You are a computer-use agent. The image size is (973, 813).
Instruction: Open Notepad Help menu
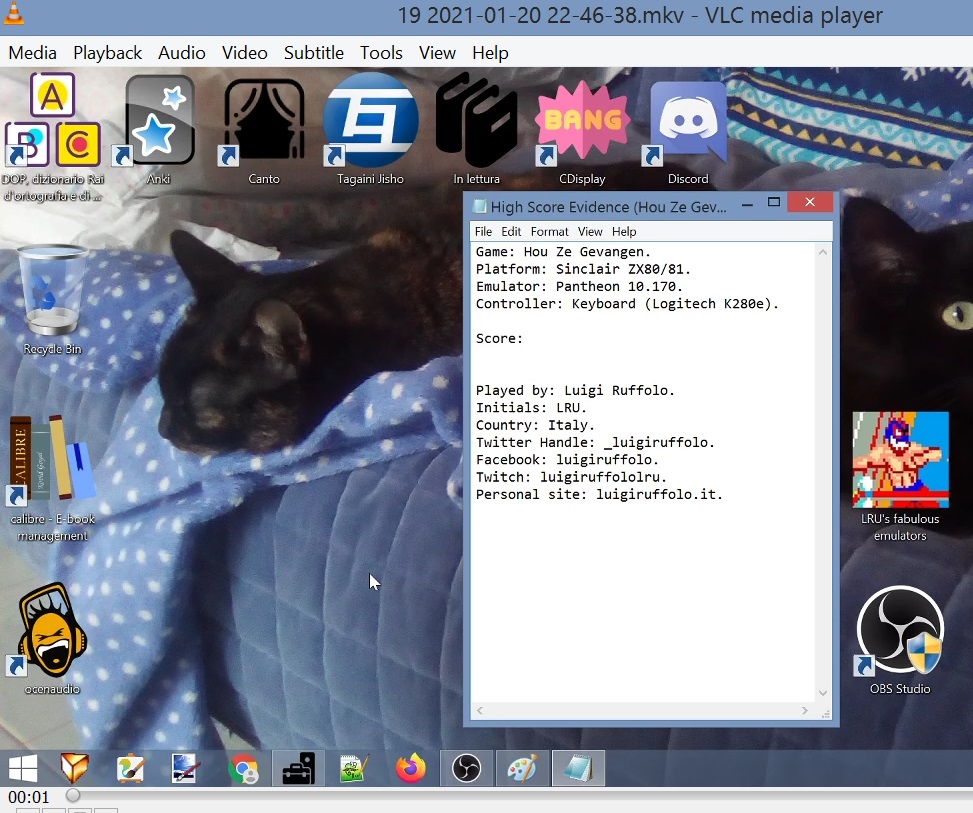624,231
